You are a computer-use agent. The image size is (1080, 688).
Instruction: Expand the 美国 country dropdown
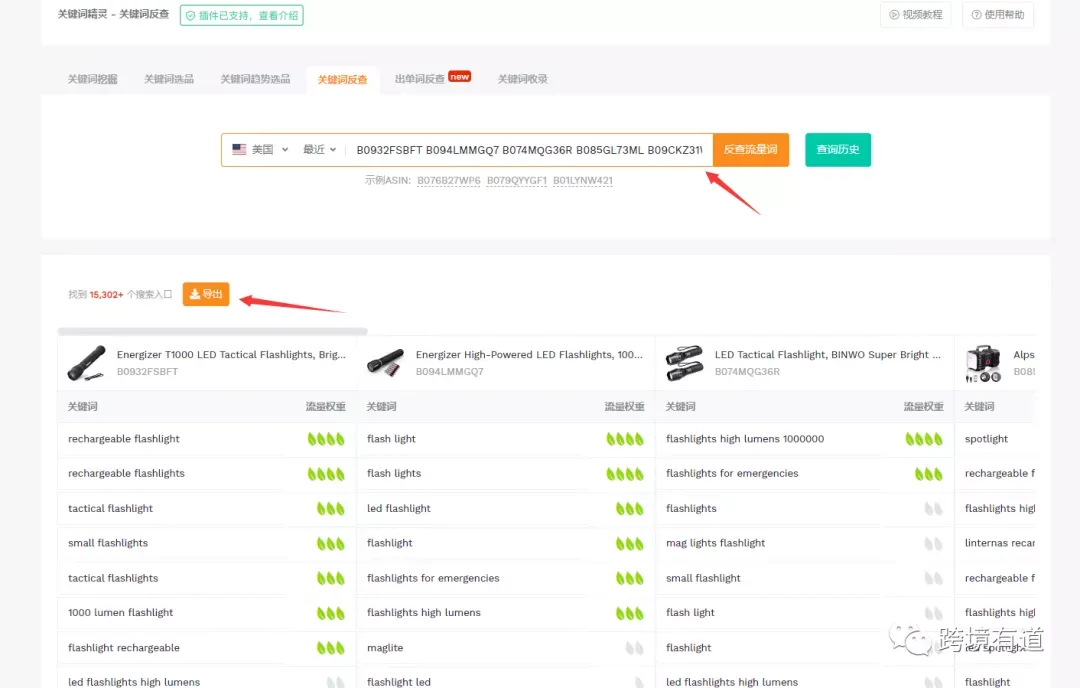point(260,149)
